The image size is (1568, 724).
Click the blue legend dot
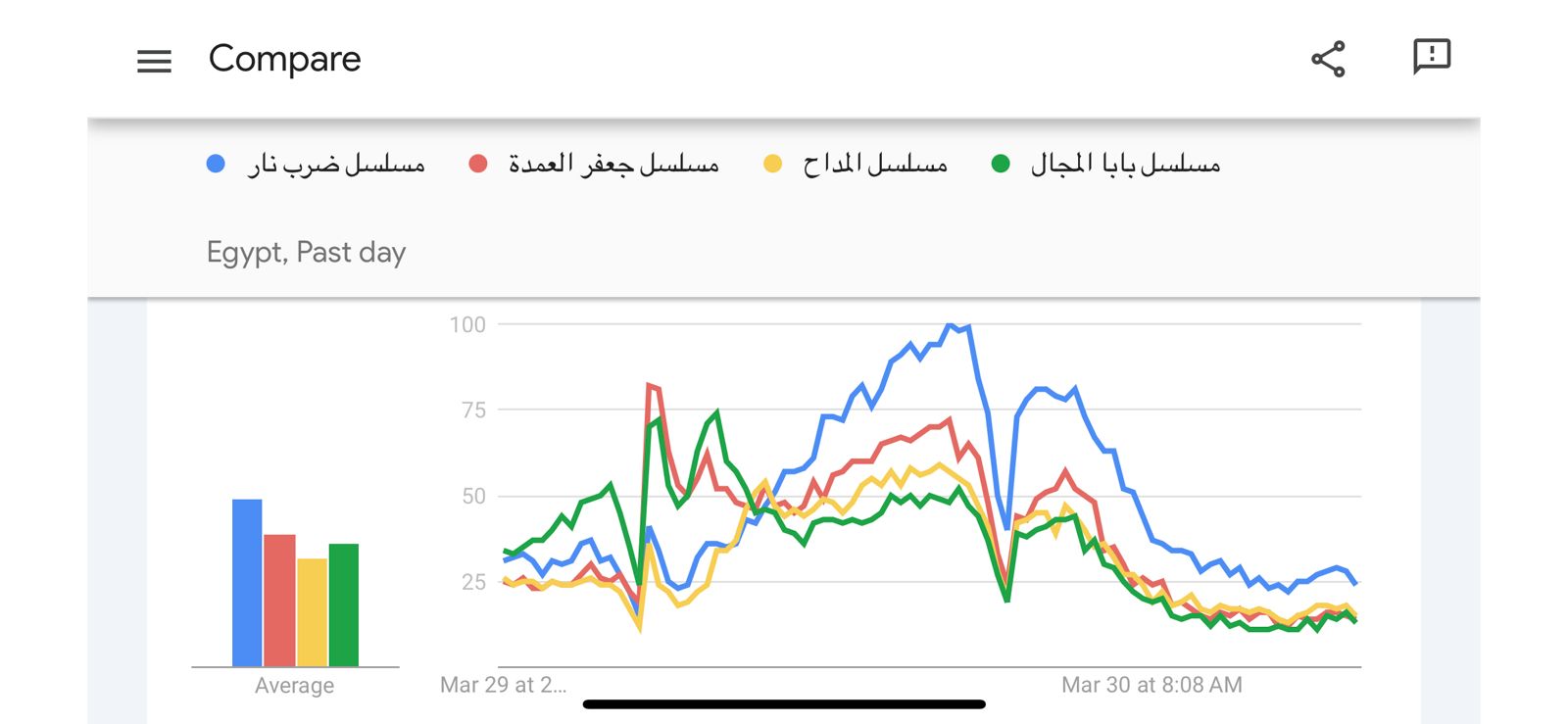pyautogui.click(x=216, y=164)
